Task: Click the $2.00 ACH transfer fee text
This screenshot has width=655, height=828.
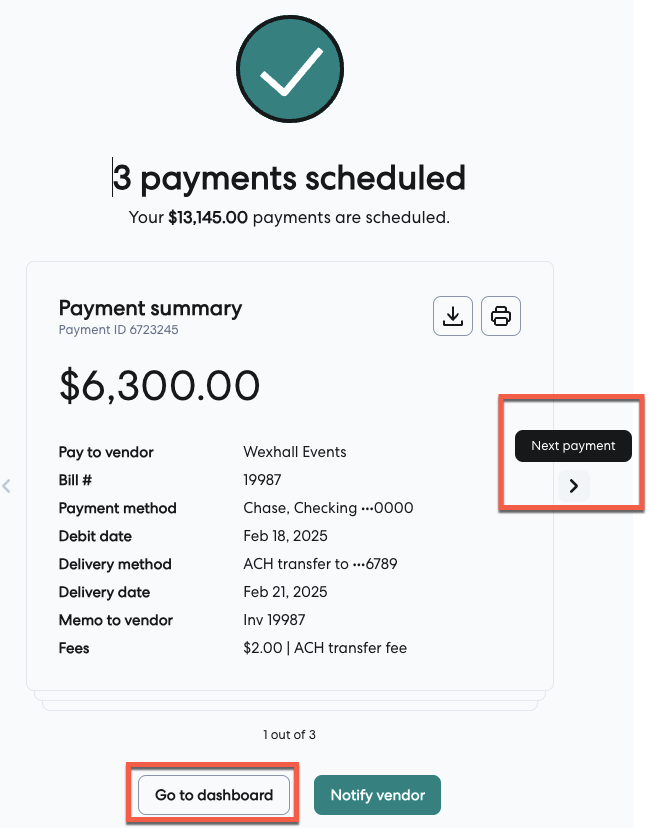Action: point(325,648)
